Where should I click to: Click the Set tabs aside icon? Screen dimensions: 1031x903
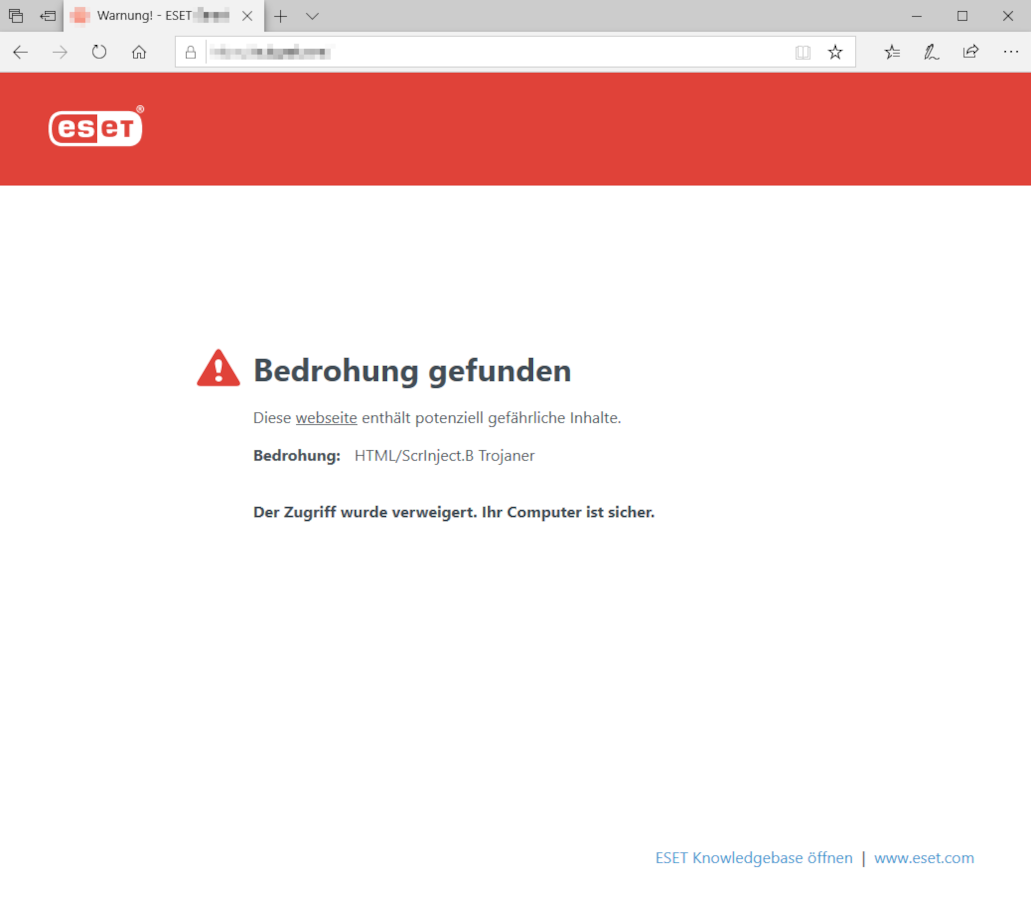pyautogui.click(x=15, y=16)
